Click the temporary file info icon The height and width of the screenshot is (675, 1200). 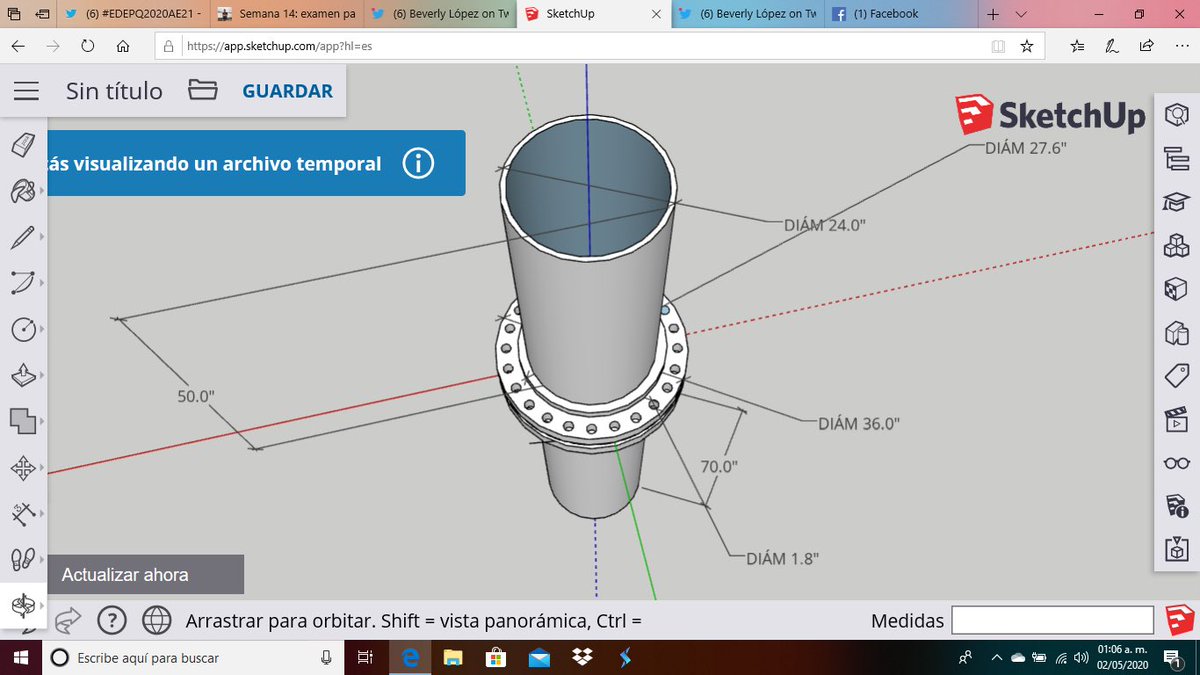[418, 163]
